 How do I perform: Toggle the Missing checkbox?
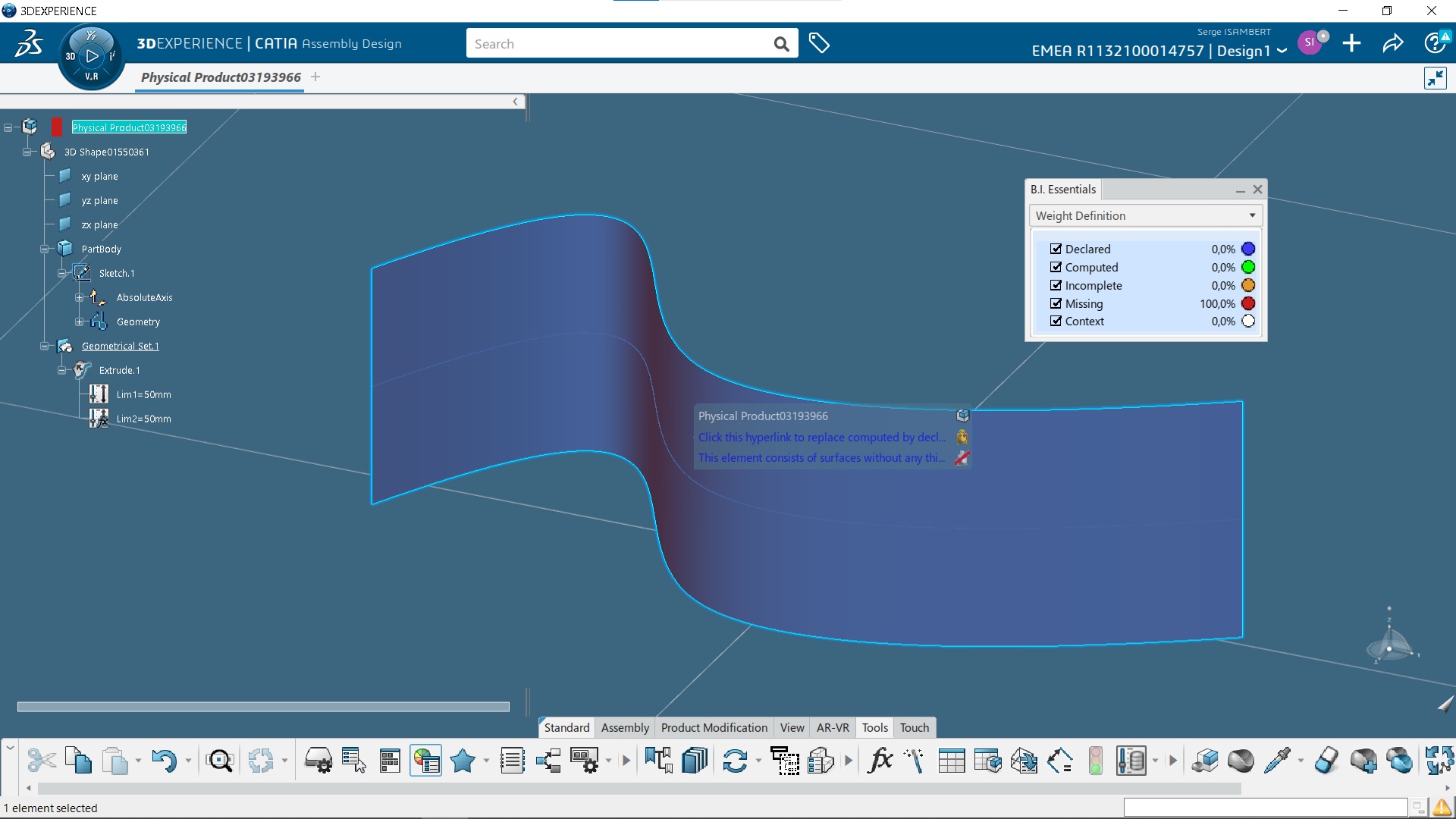tap(1056, 303)
